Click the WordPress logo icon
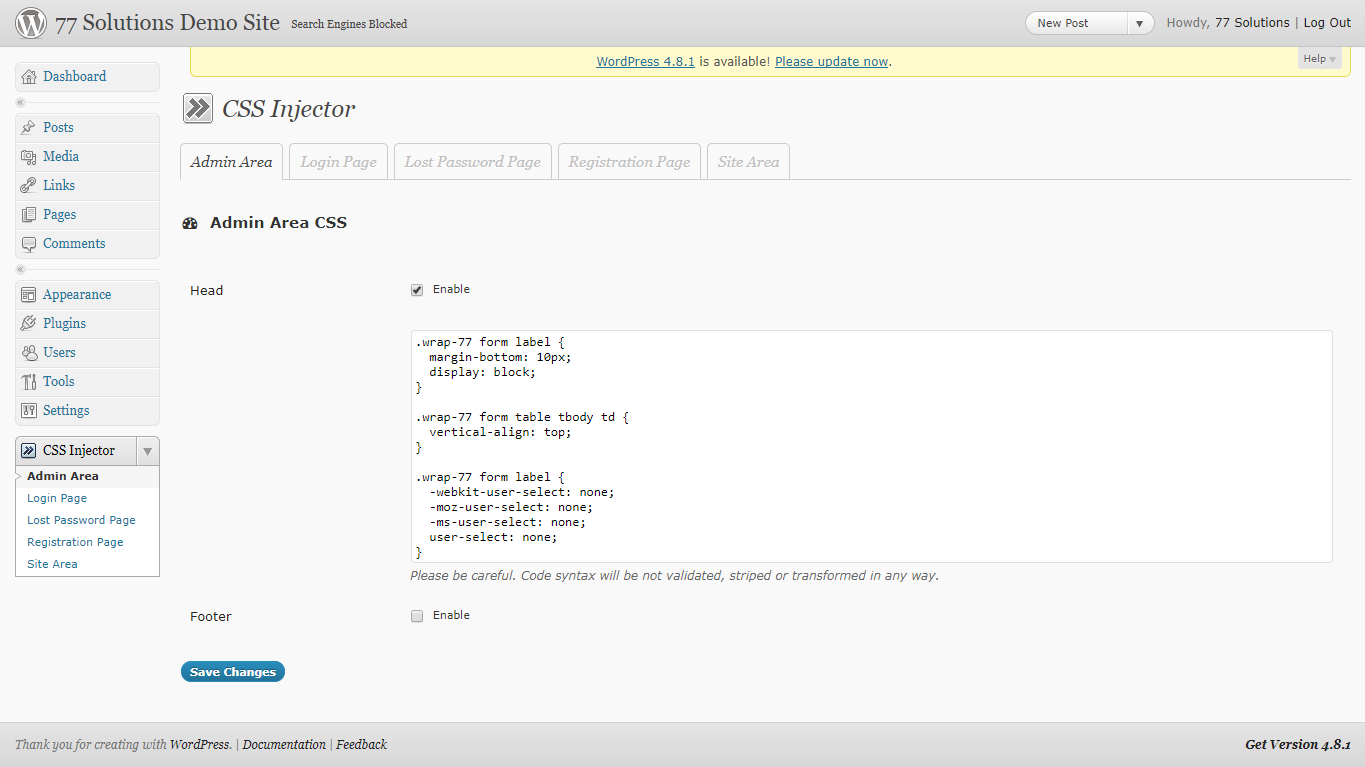The width and height of the screenshot is (1365, 767). (31, 22)
